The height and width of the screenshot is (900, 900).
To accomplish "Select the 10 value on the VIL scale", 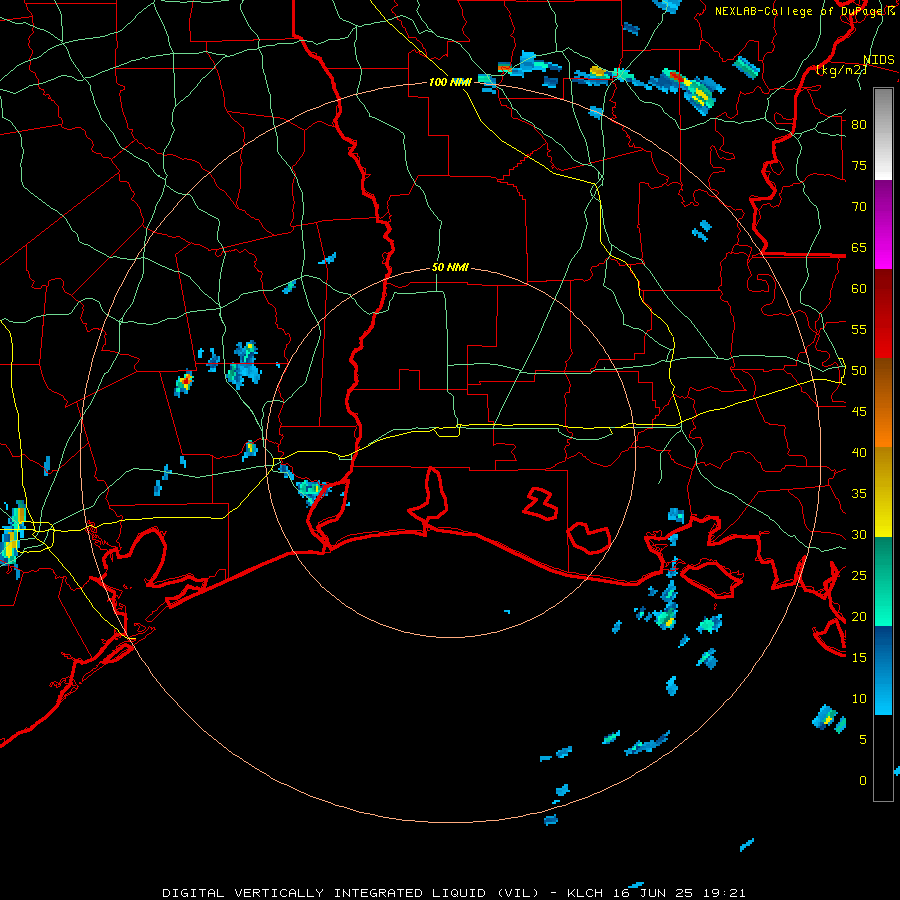I will [859, 699].
